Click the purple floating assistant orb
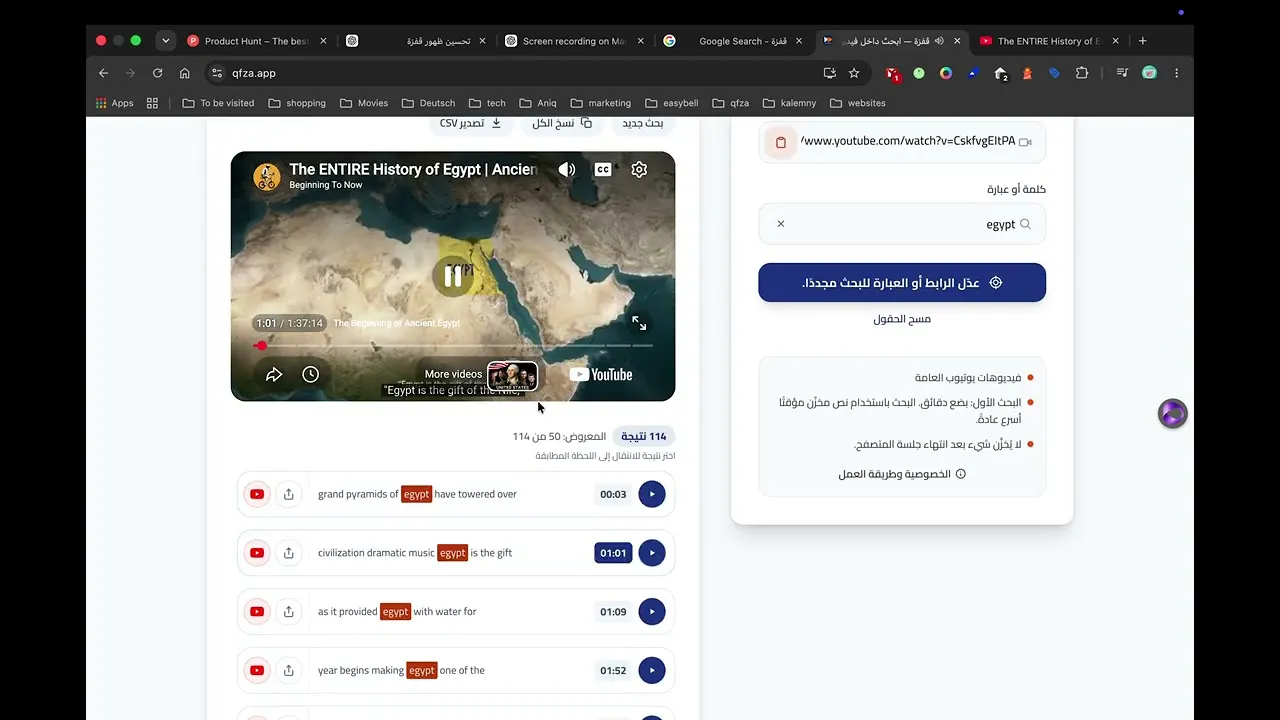The height and width of the screenshot is (720, 1280). pos(1173,413)
